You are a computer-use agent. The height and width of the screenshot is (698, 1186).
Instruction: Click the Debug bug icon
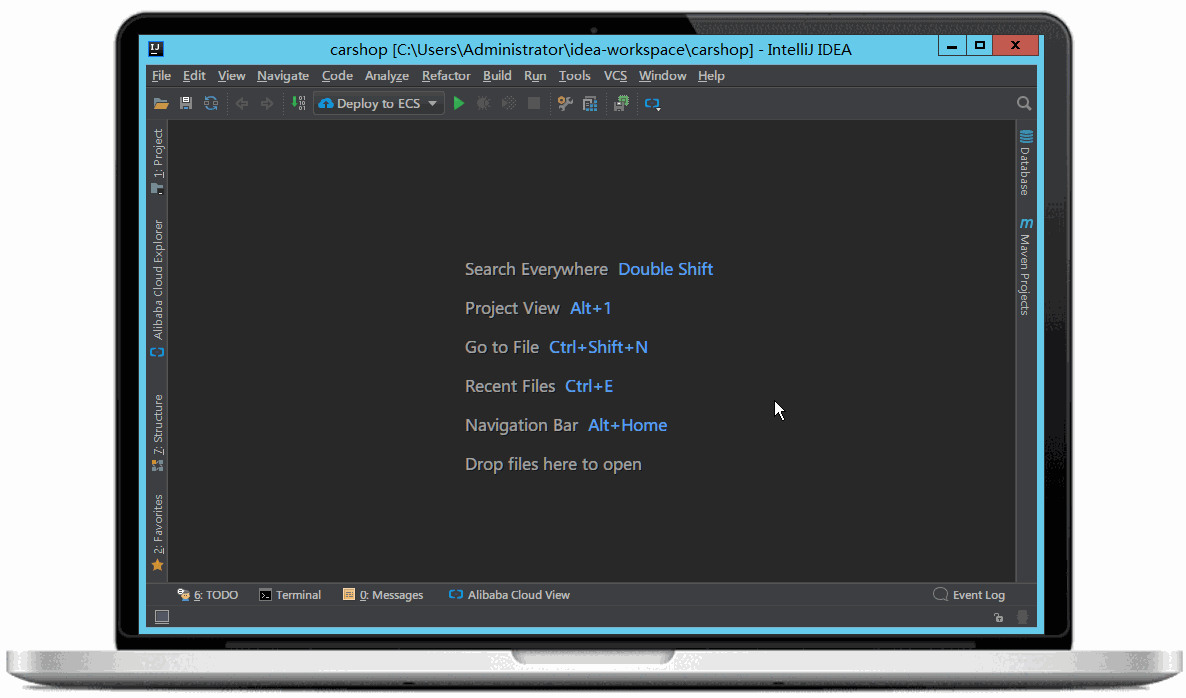click(483, 104)
